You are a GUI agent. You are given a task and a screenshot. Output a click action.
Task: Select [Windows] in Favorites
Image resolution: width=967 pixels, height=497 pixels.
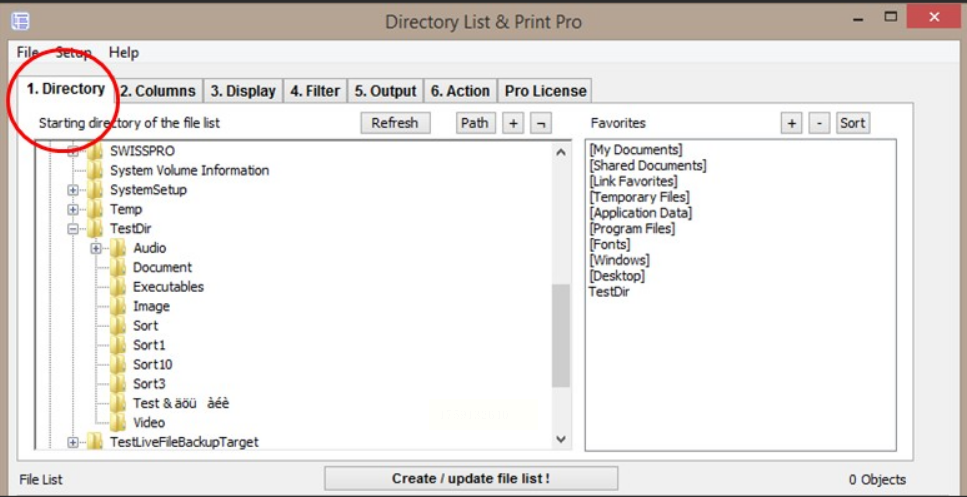point(619,260)
